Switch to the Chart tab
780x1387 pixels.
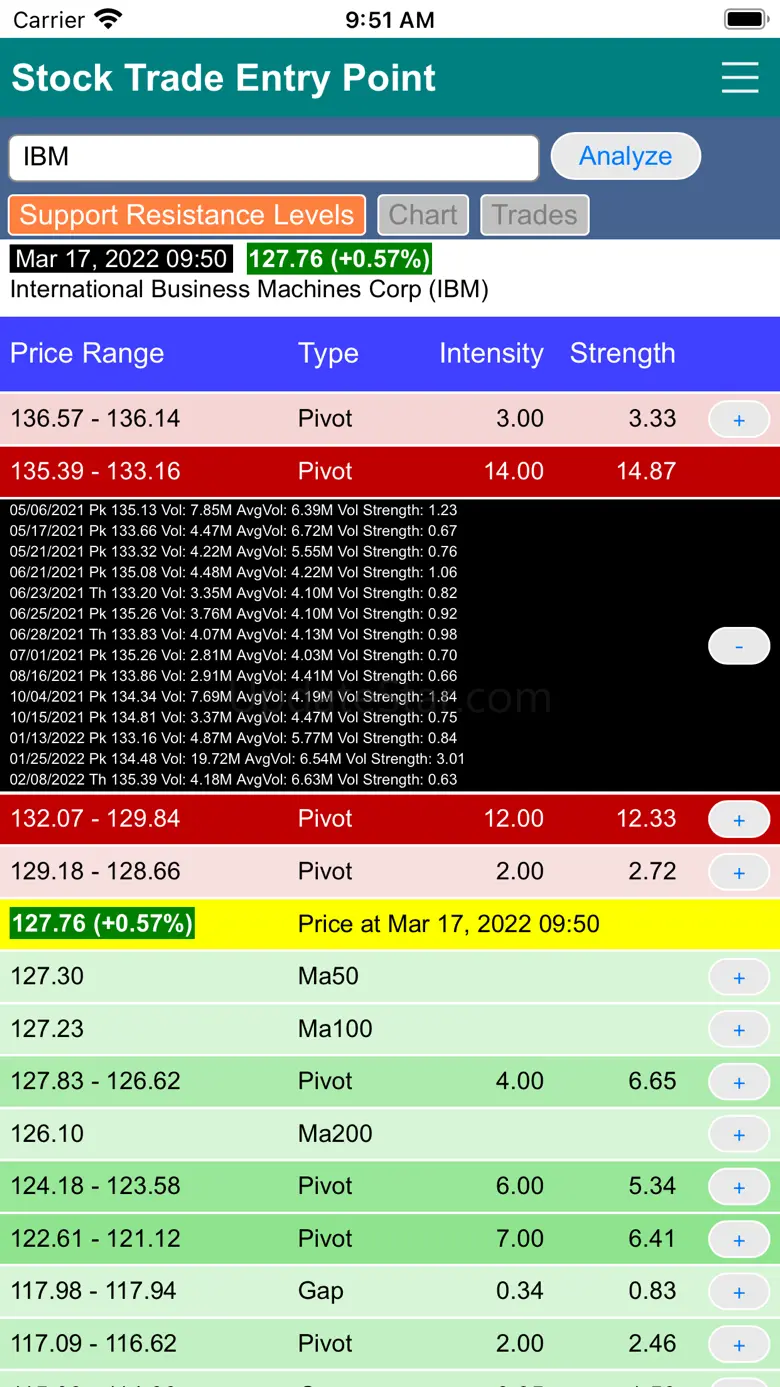coord(423,215)
